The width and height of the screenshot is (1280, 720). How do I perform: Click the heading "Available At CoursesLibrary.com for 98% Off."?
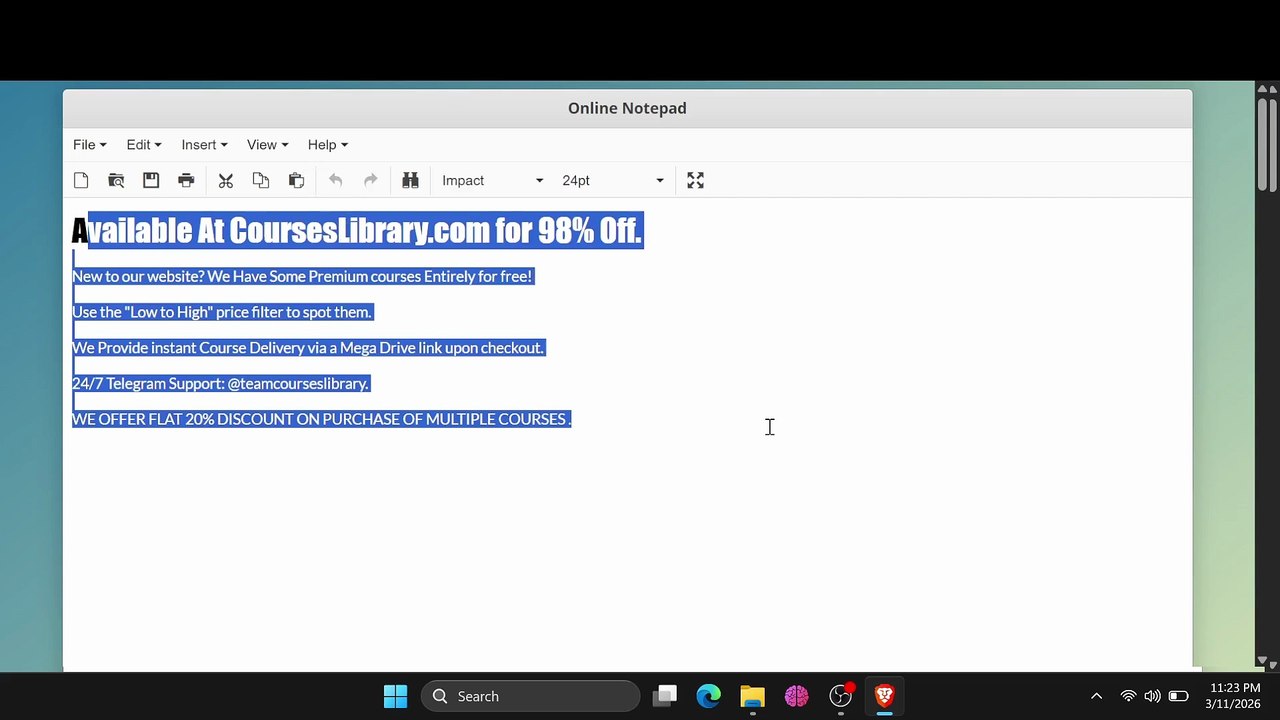pos(356,231)
